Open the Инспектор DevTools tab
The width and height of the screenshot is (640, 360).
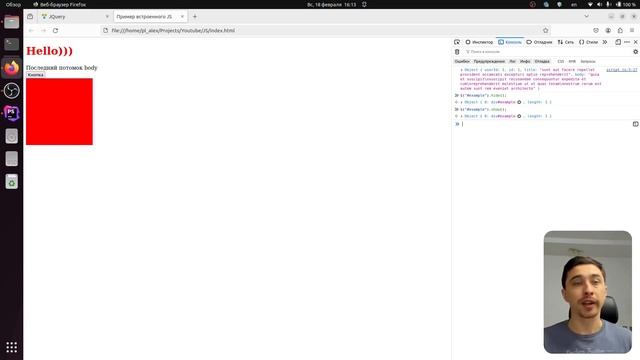479,42
